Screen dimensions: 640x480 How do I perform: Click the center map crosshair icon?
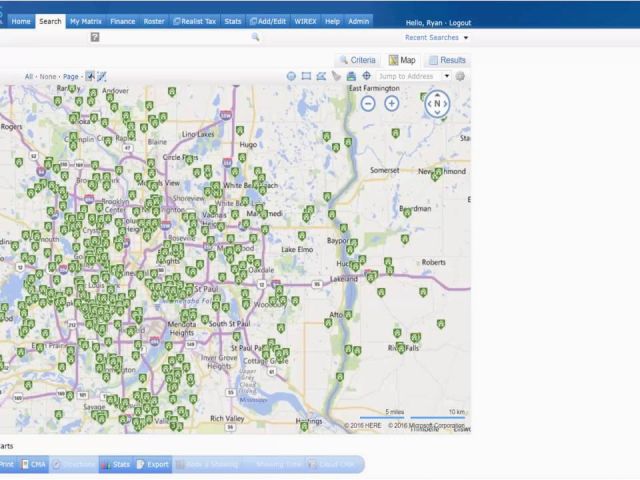[x=367, y=76]
